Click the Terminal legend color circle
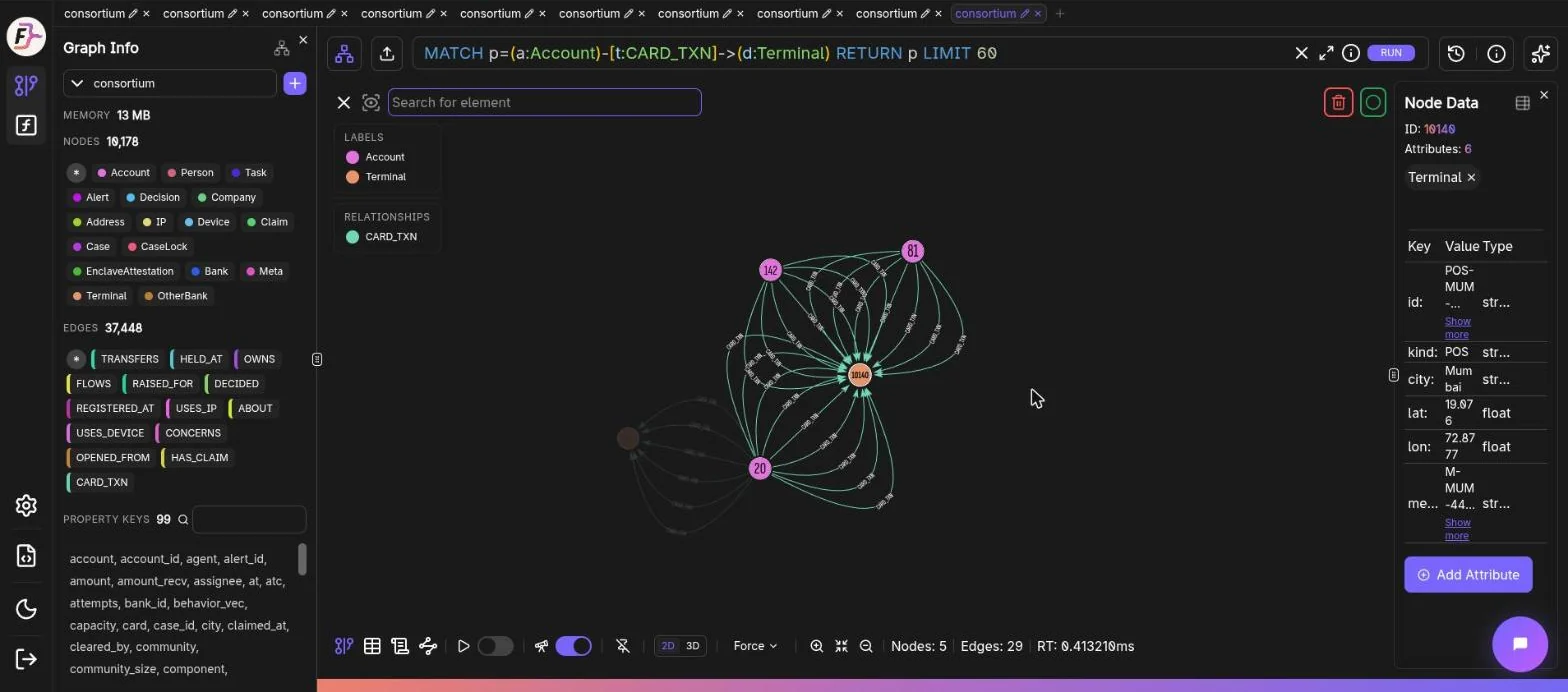 [x=352, y=177]
